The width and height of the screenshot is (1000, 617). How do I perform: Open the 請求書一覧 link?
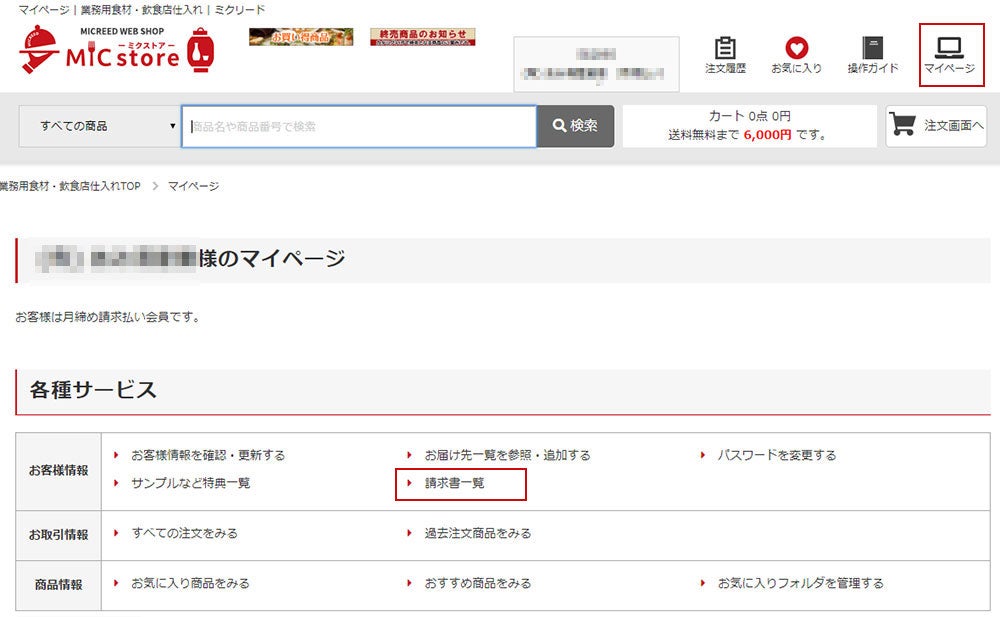point(454,483)
